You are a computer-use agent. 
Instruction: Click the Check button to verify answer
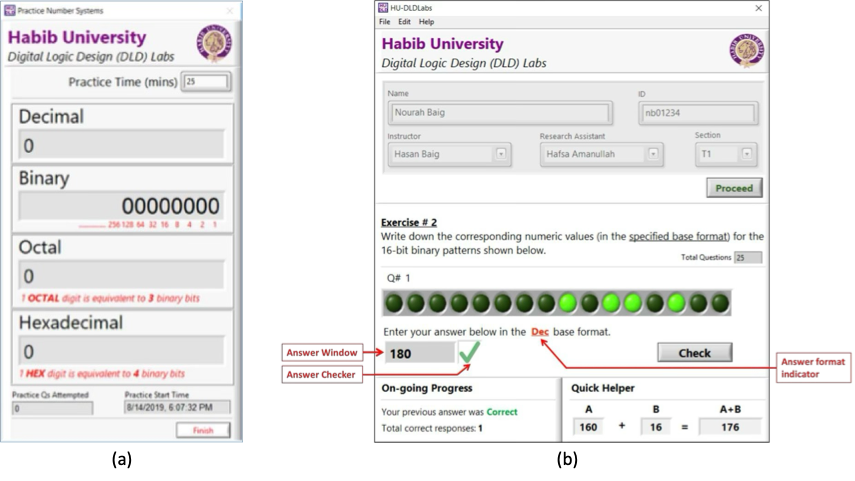coord(694,352)
